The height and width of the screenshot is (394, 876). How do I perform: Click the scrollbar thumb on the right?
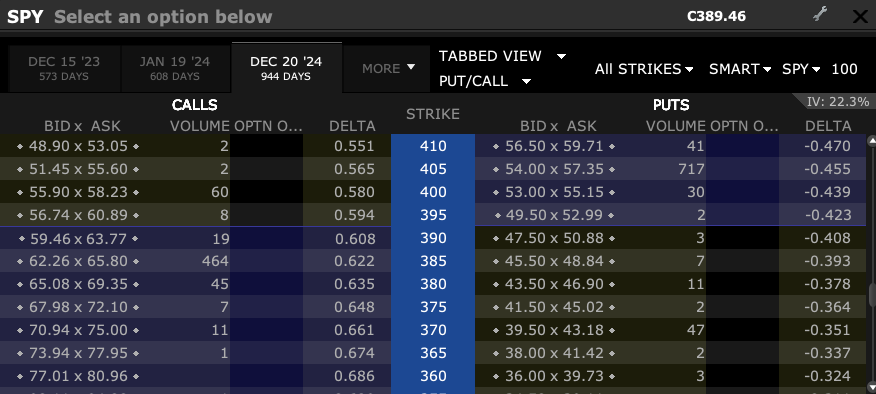click(x=872, y=295)
